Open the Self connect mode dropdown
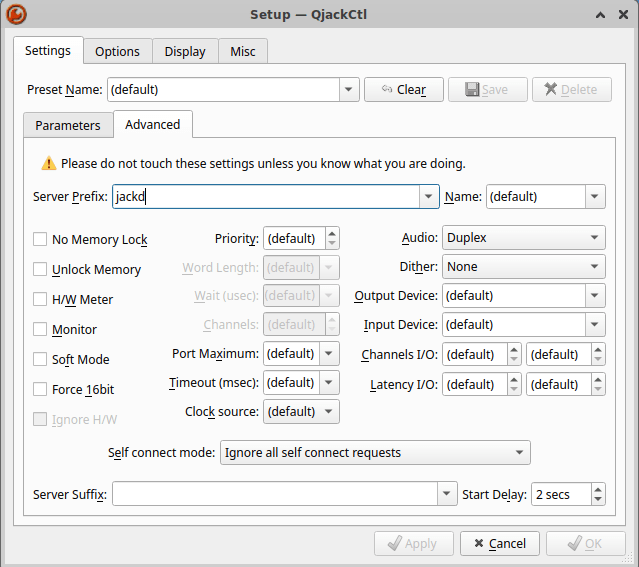The image size is (639, 567). point(375,452)
